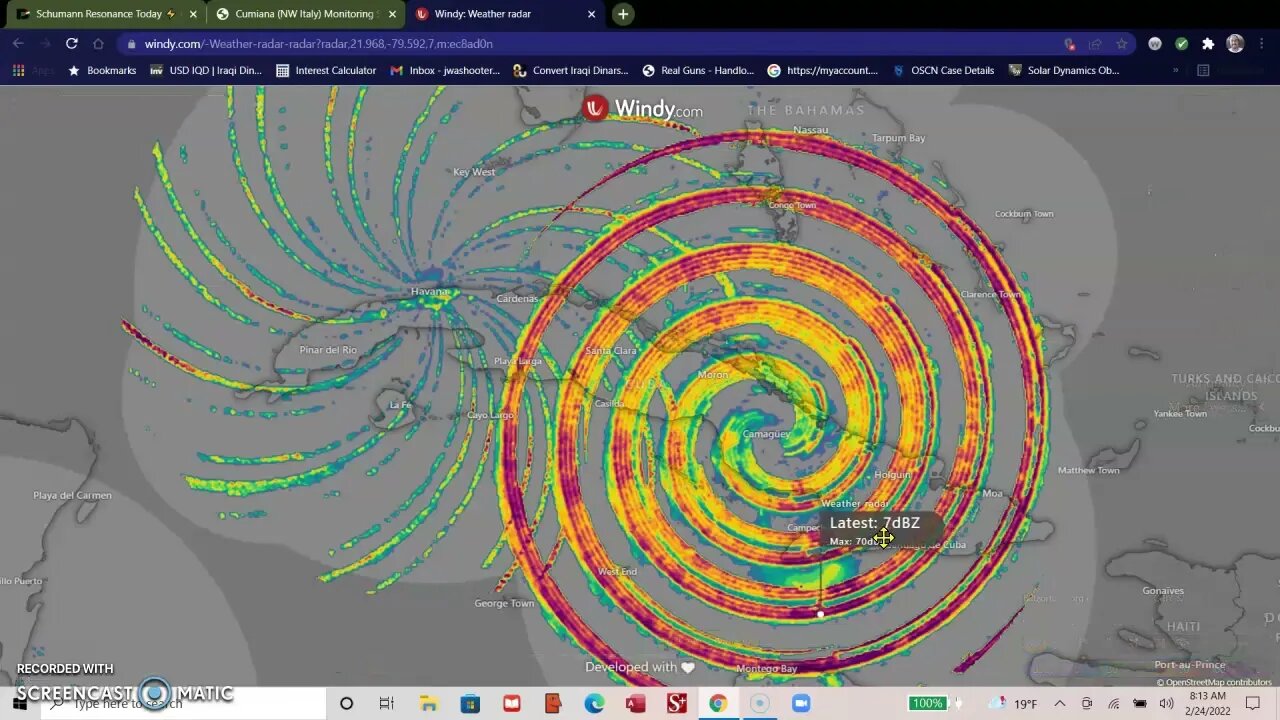Click the Santa Clara label on the map
Viewport: 1280px width, 720px height.
(x=611, y=351)
